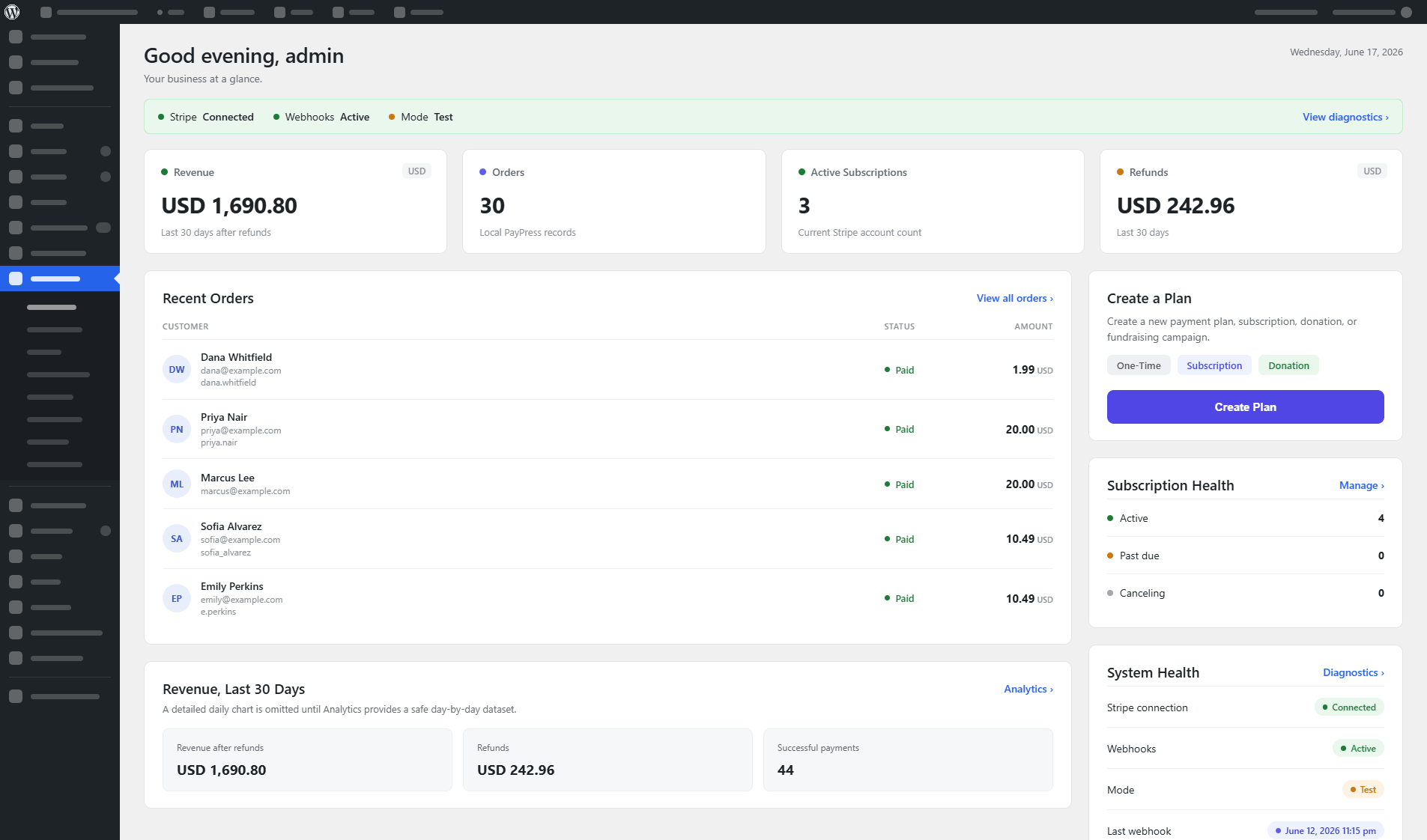Click the Mode Test status in the banner
Image resolution: width=1427 pixels, height=840 pixels.
coord(420,117)
